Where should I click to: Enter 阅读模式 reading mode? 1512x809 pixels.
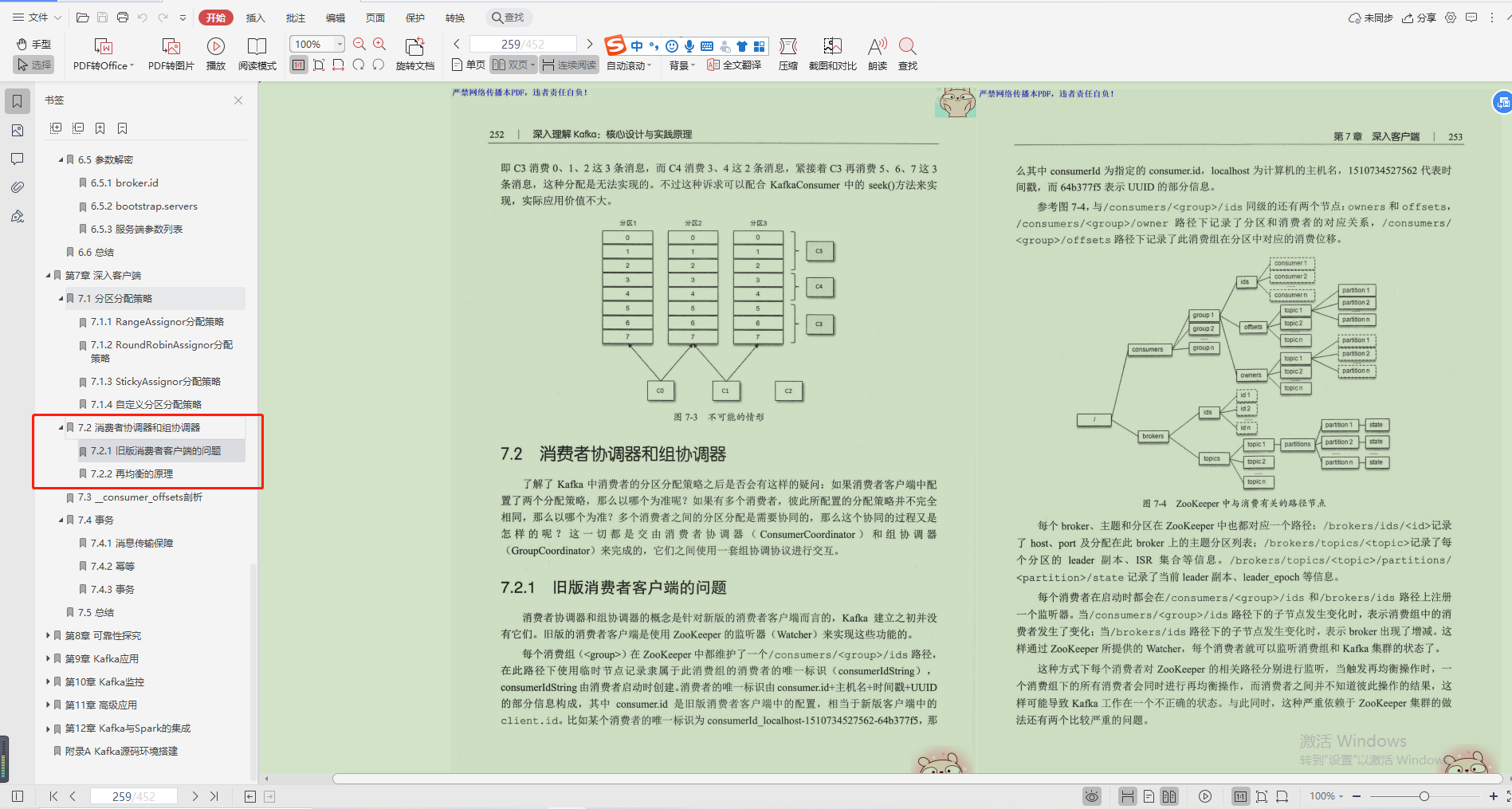257,54
